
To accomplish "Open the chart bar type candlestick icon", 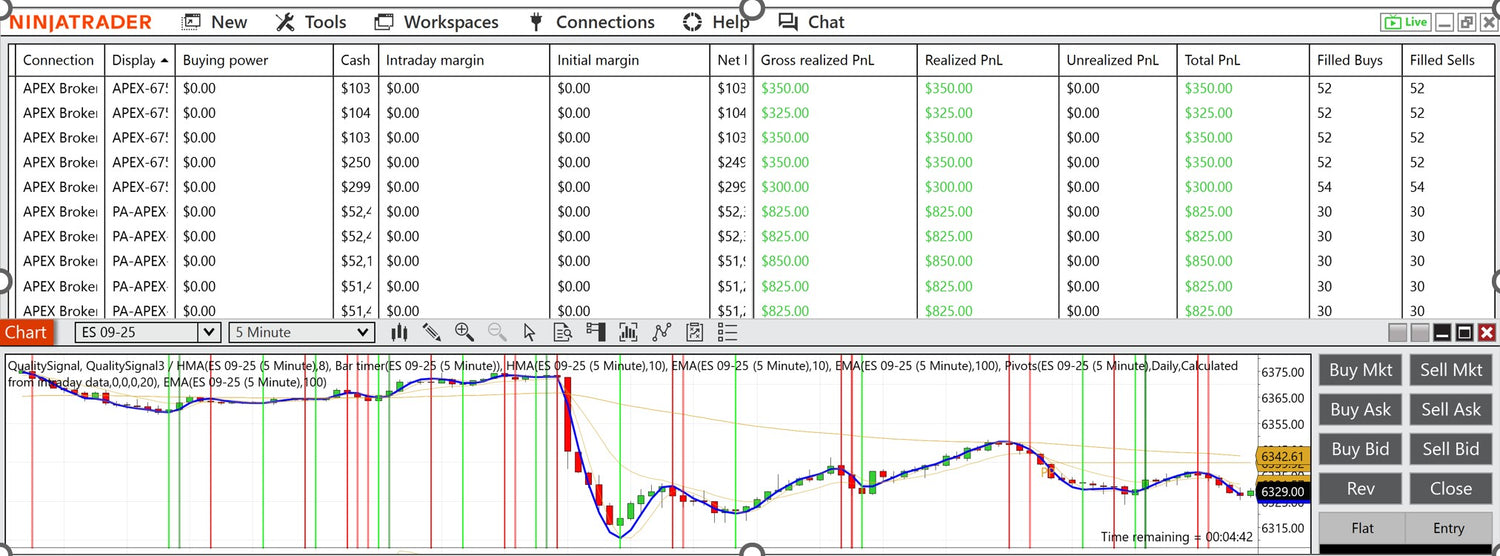I will tap(399, 332).
